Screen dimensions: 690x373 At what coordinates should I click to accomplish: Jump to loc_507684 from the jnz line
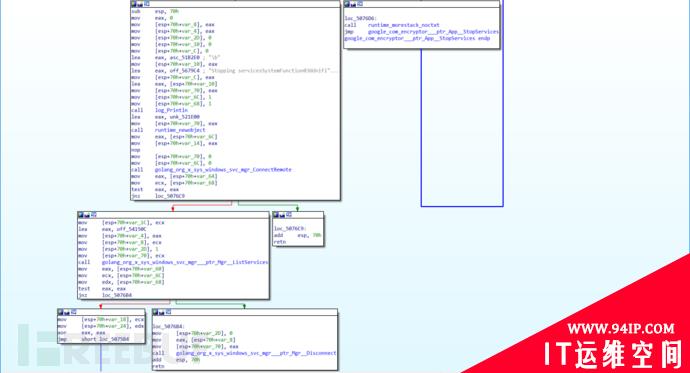coord(117,295)
